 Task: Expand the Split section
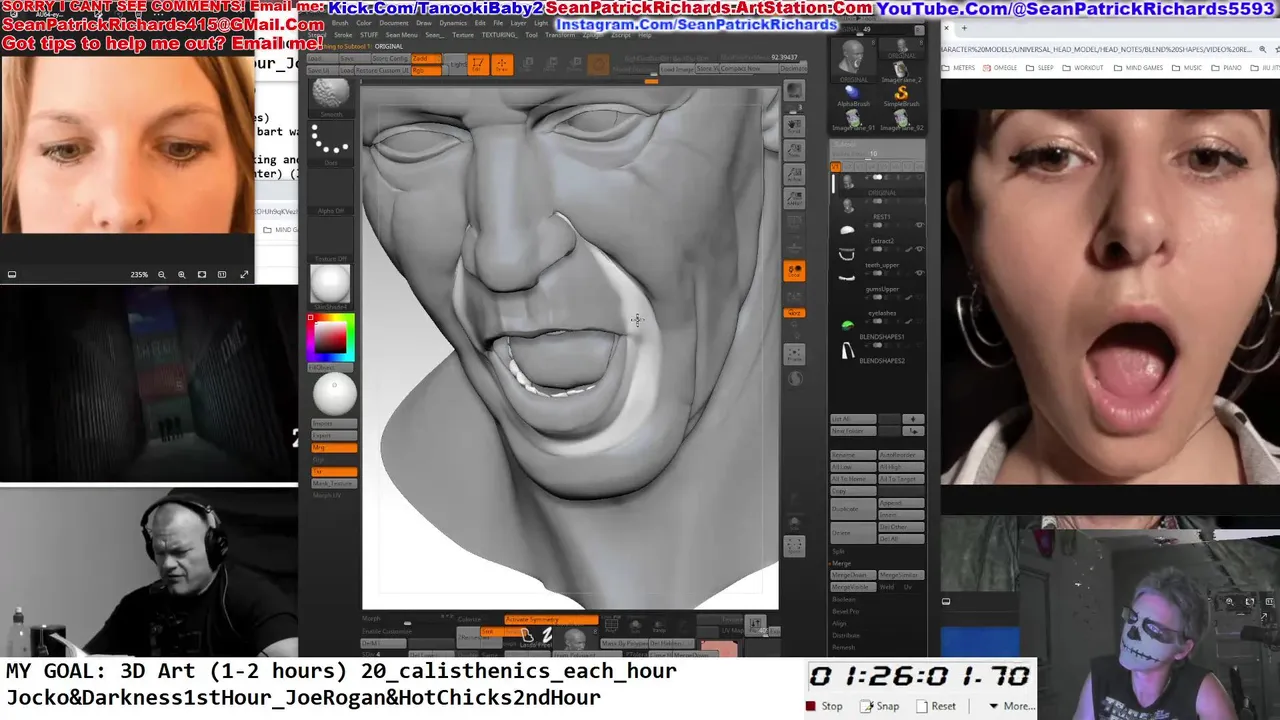(x=838, y=551)
